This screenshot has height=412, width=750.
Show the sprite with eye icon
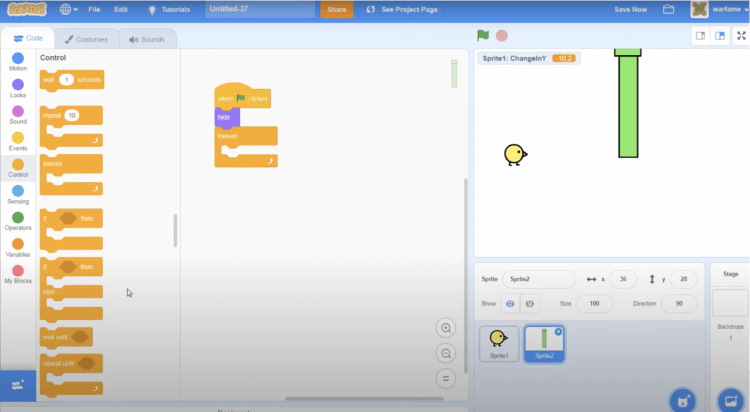(510, 304)
